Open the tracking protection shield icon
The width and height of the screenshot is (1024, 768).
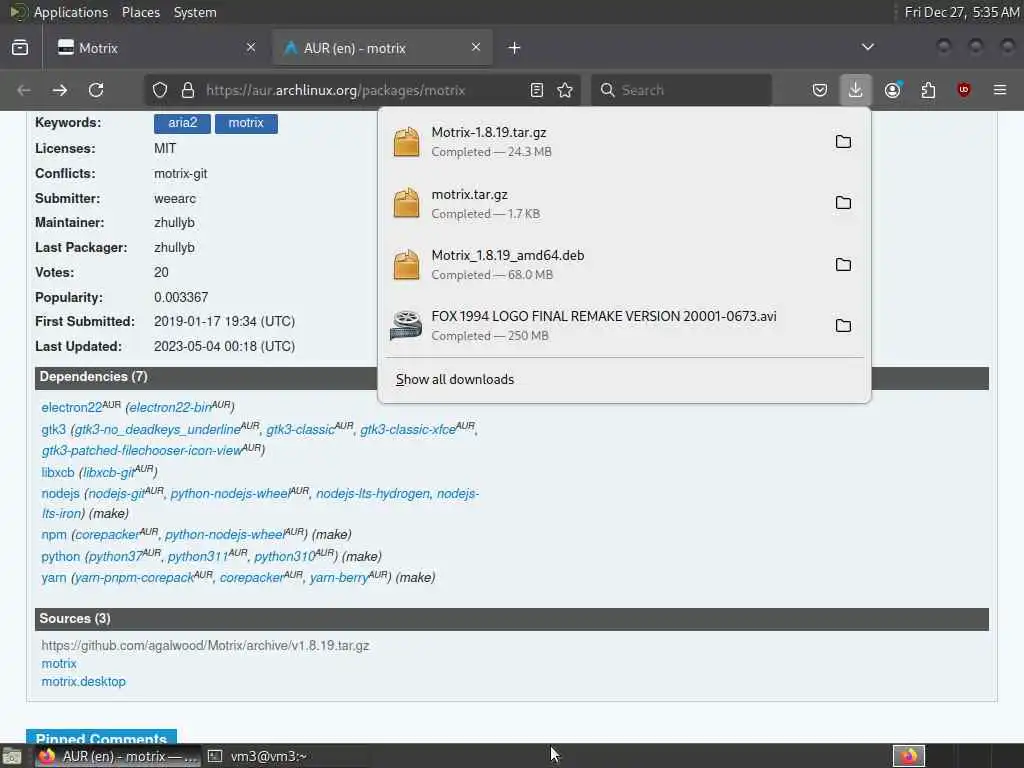click(160, 90)
